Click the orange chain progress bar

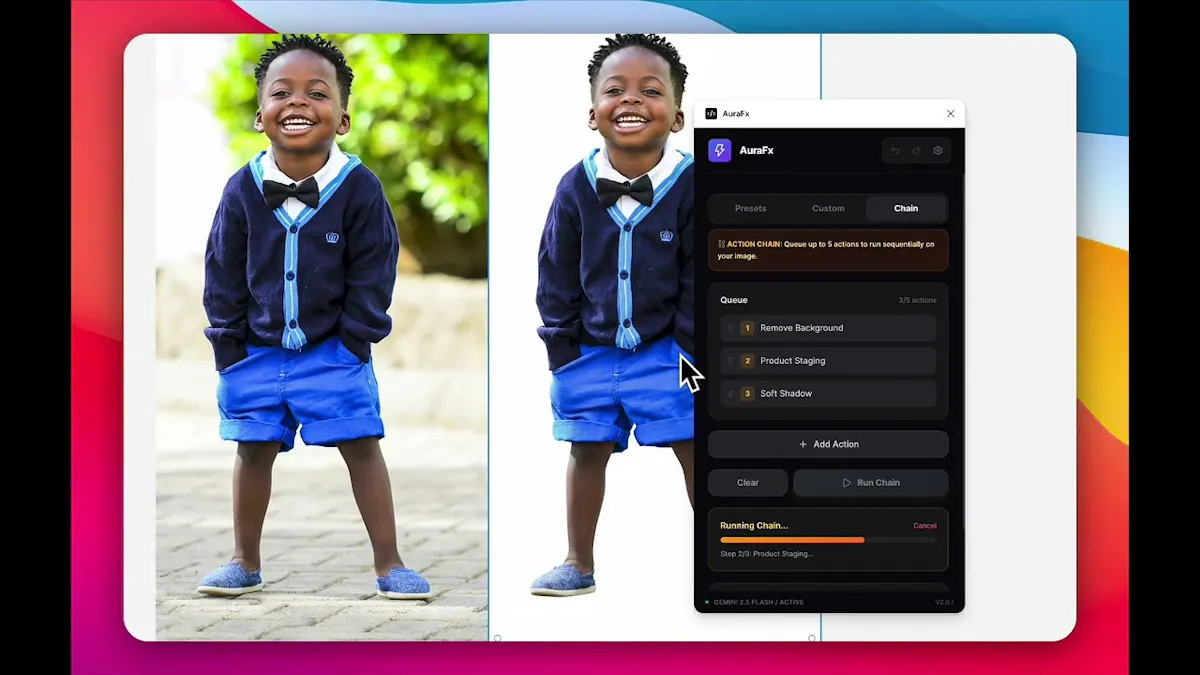pos(828,540)
